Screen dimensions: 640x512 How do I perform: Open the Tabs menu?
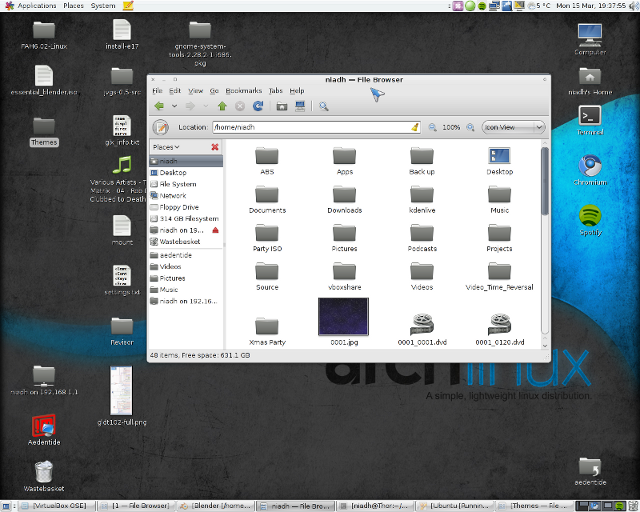(x=276, y=91)
